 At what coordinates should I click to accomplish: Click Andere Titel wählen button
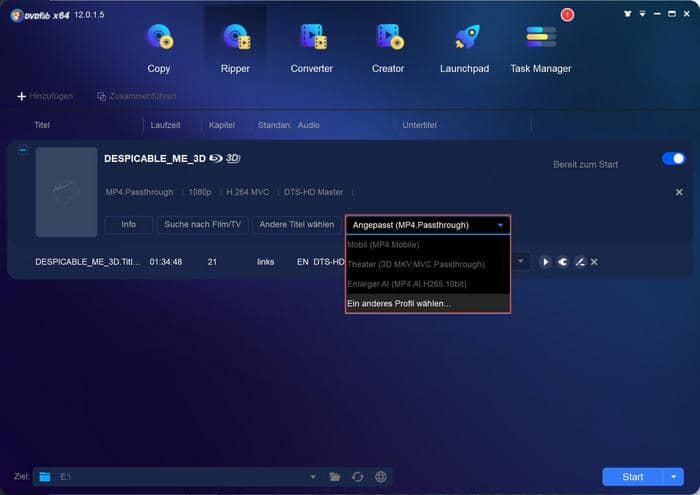296,225
